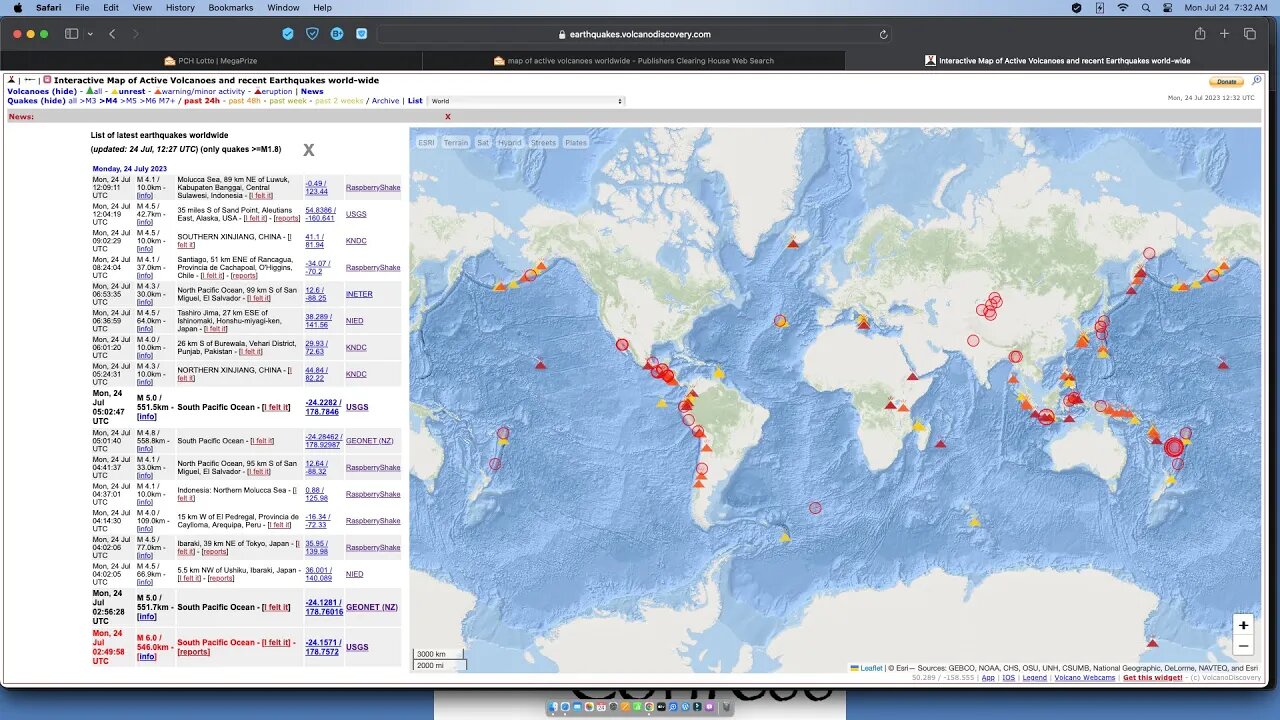
Task: Click the red square quake icon before the title
Action: tap(47, 80)
